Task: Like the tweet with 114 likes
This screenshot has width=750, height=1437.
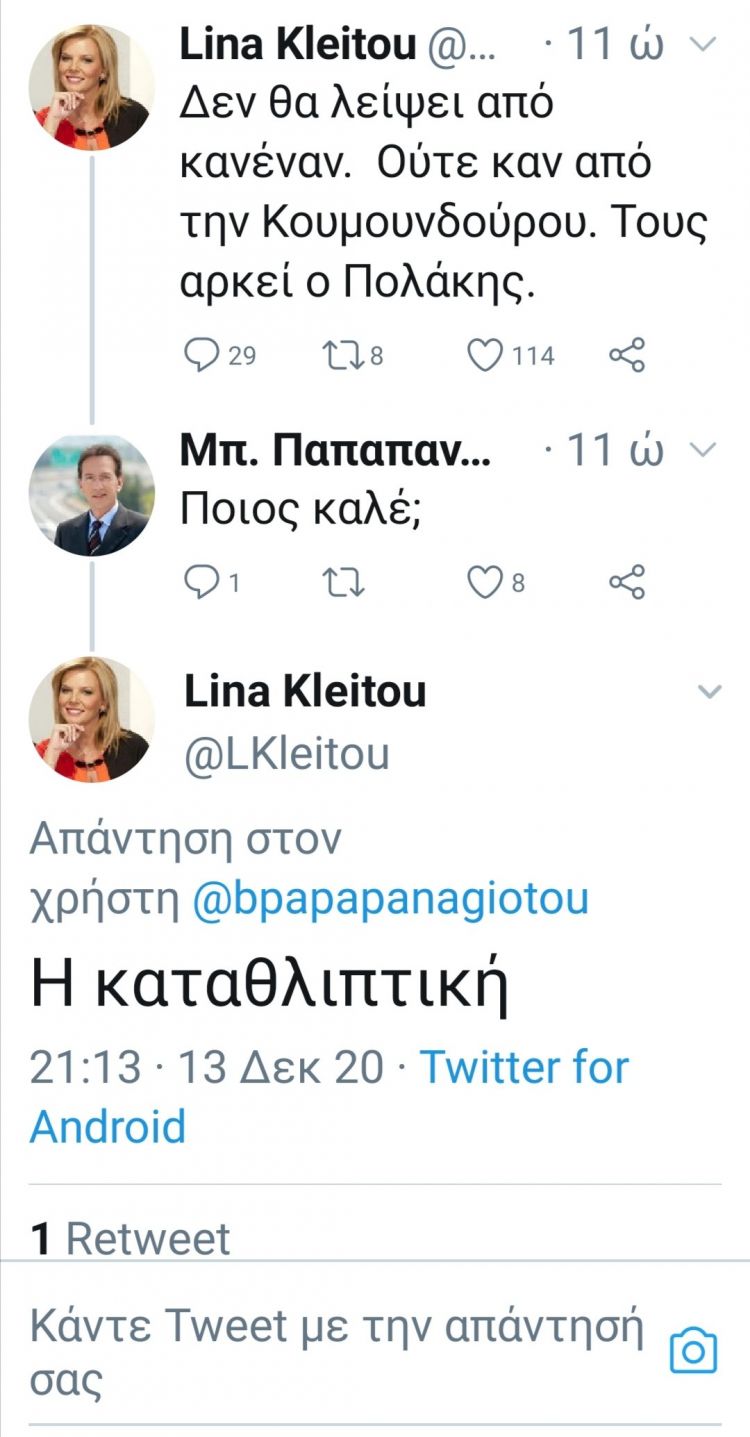Action: pyautogui.click(x=485, y=355)
